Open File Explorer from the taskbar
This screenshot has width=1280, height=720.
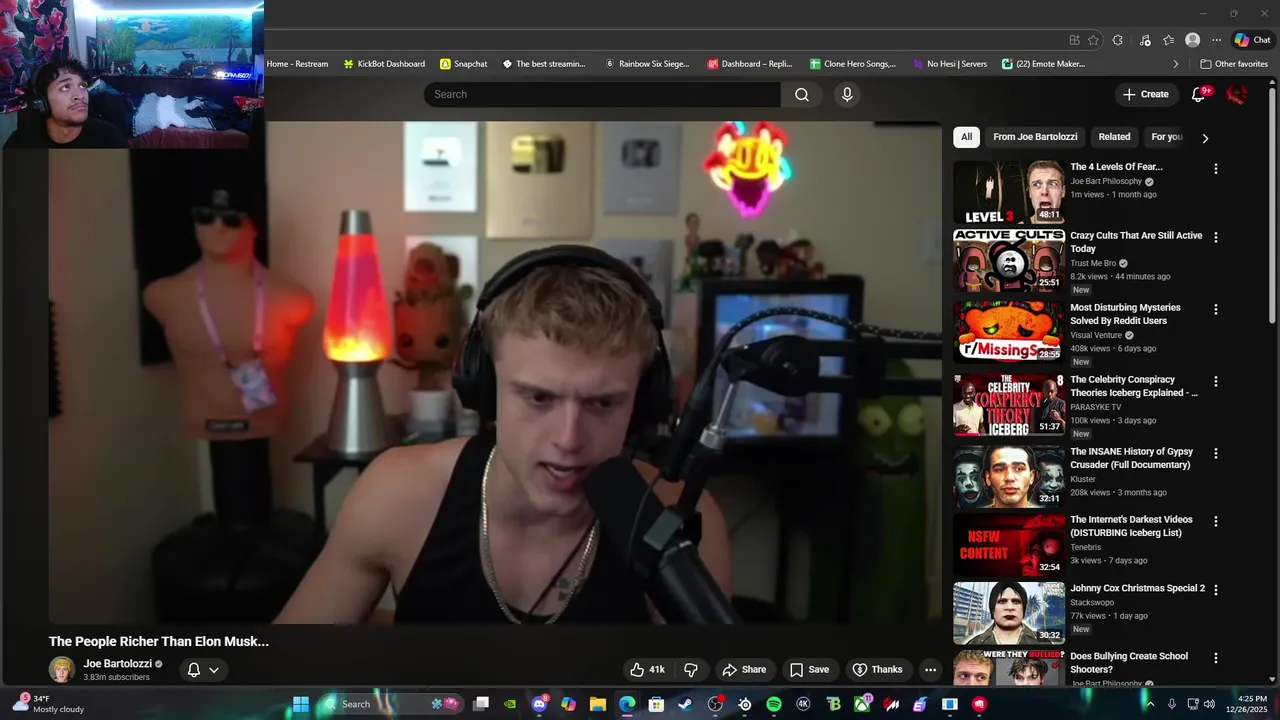(598, 704)
